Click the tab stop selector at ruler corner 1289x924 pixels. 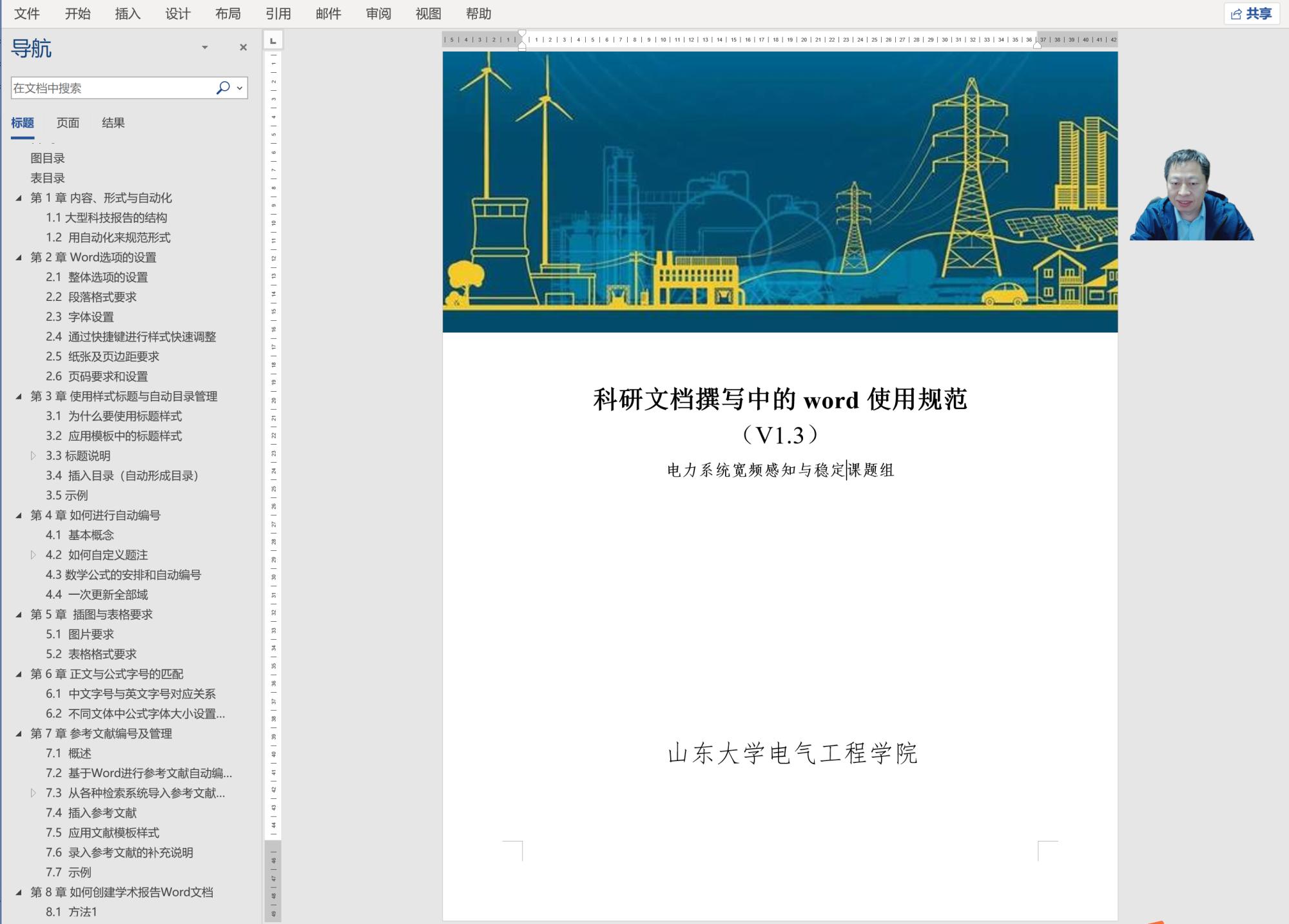pos(273,41)
